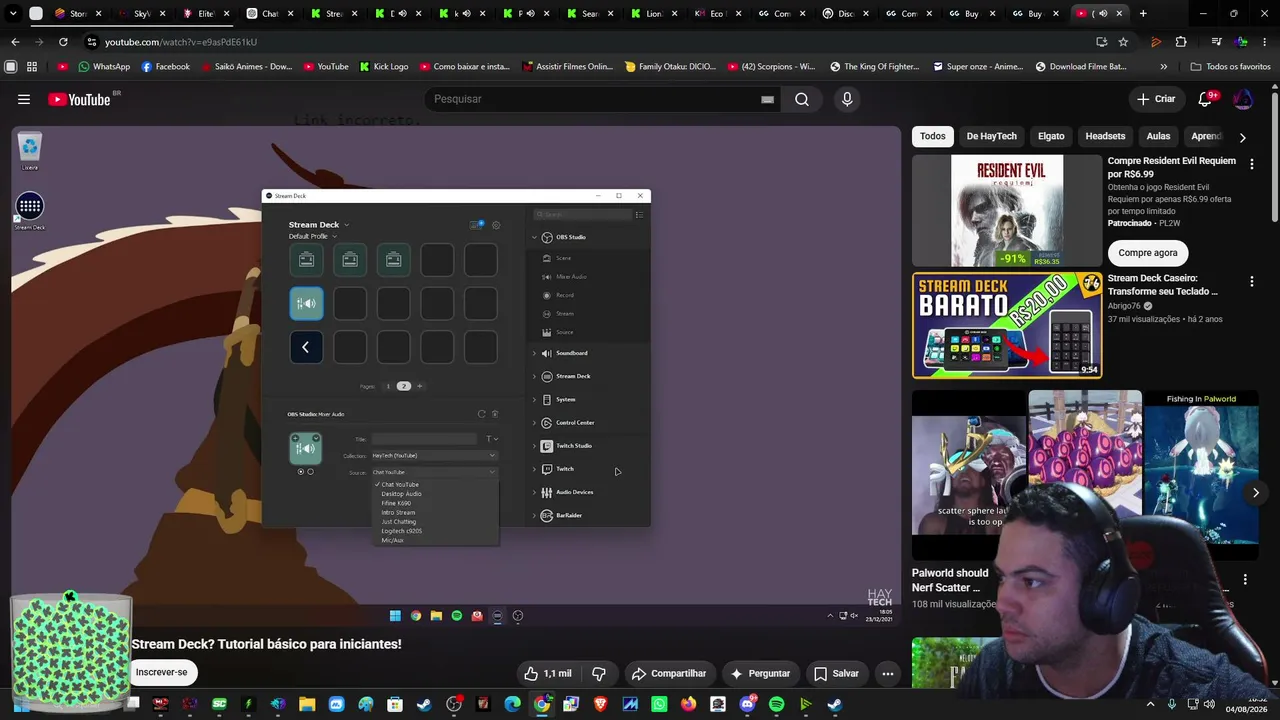Delete the action with the trash icon
Image resolution: width=1280 pixels, height=720 pixels.
click(495, 414)
